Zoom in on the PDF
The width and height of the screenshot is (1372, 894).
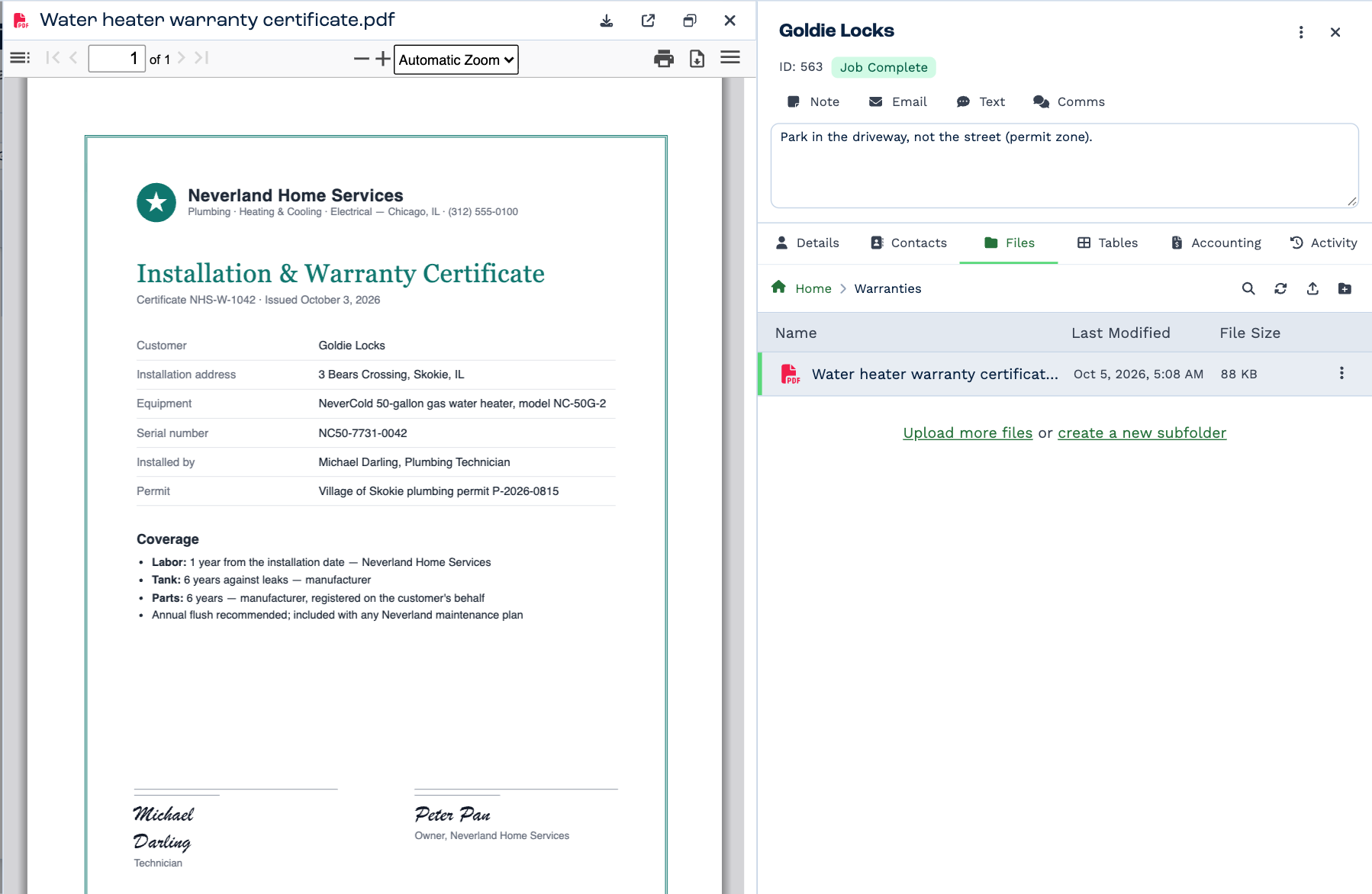pos(383,59)
